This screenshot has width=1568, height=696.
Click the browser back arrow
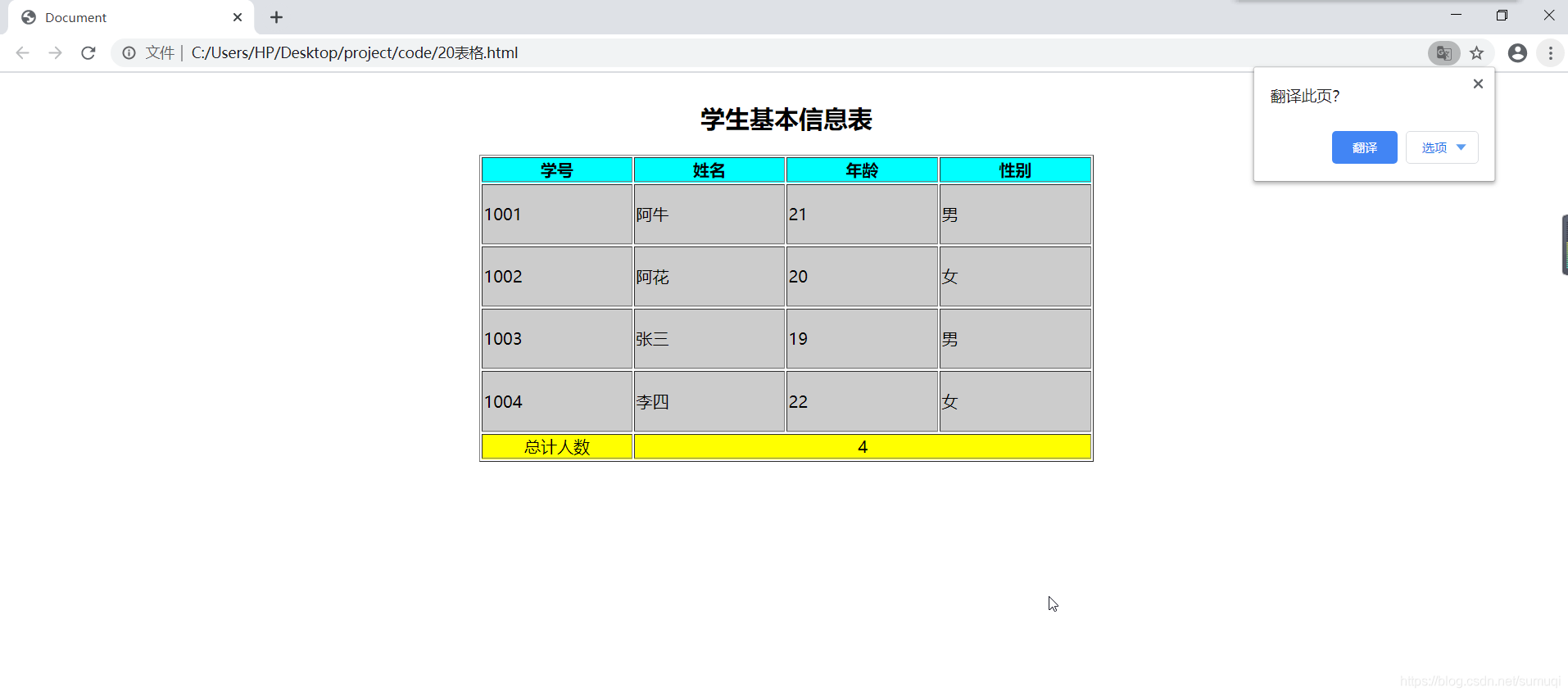(x=22, y=53)
